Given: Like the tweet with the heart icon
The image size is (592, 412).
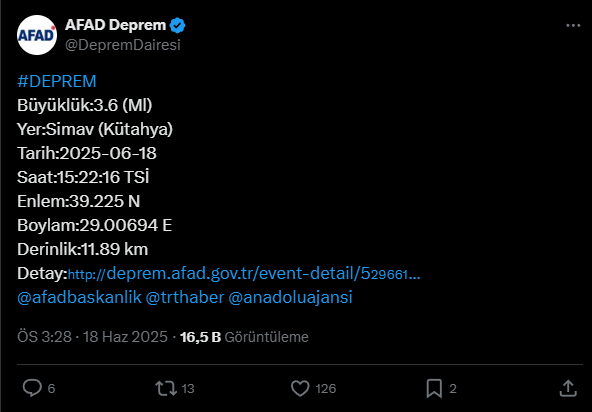Looking at the screenshot, I should click(x=300, y=388).
